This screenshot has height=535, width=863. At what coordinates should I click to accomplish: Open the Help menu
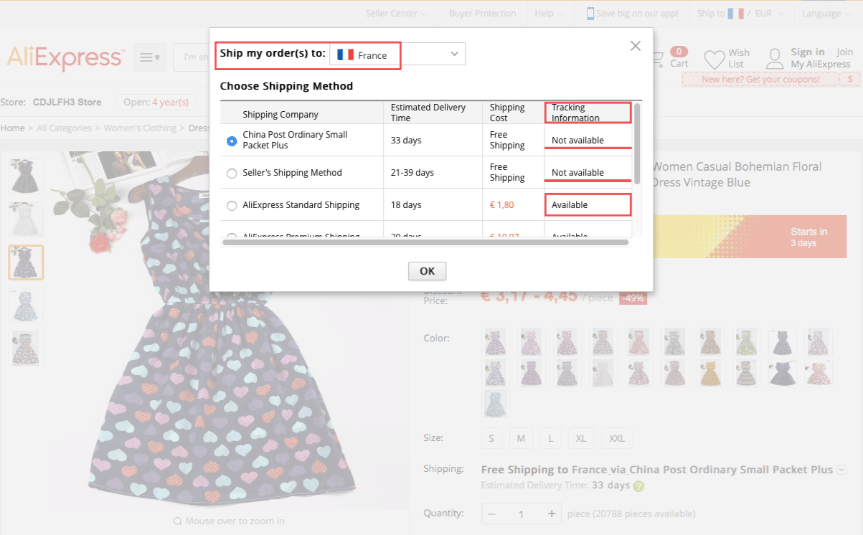click(548, 14)
